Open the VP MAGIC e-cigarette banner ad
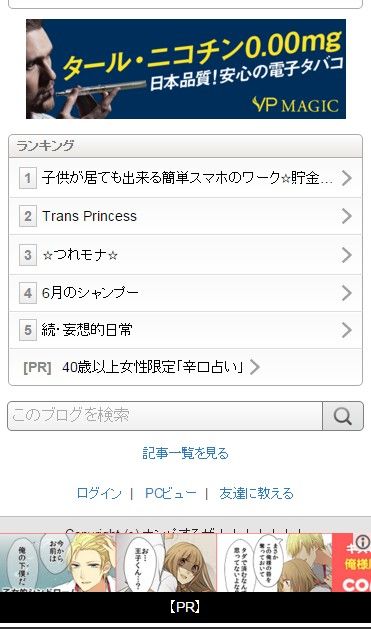This screenshot has width=371, height=629. tap(186, 69)
